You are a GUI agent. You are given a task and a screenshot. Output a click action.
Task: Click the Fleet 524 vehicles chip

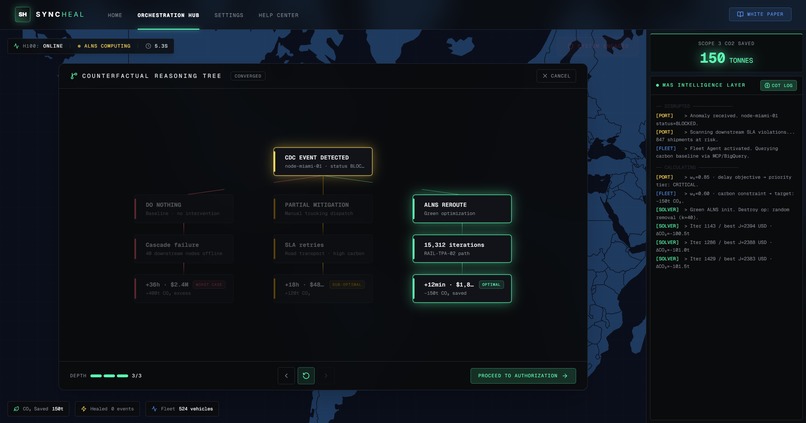point(182,409)
